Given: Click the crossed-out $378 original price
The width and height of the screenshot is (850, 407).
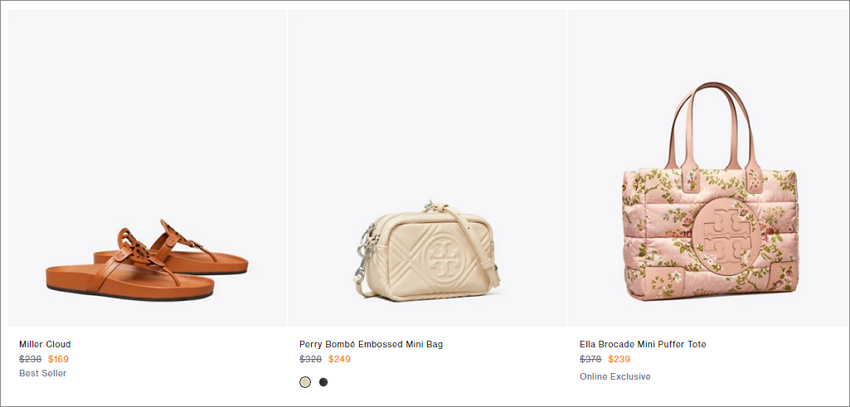Looking at the screenshot, I should tap(590, 359).
